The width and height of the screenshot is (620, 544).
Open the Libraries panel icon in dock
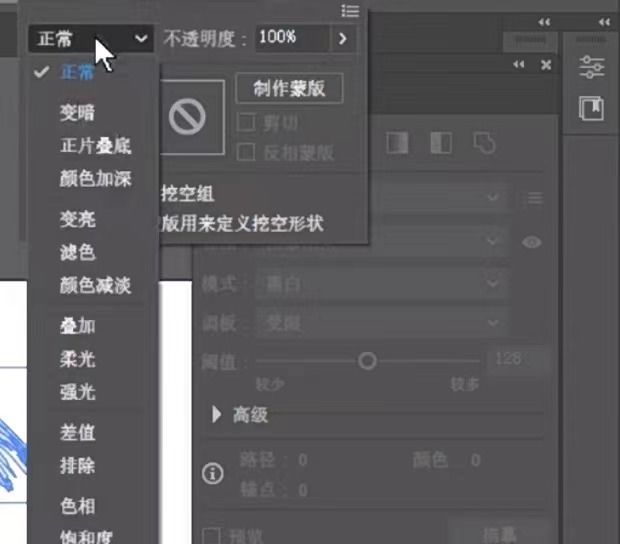point(592,108)
